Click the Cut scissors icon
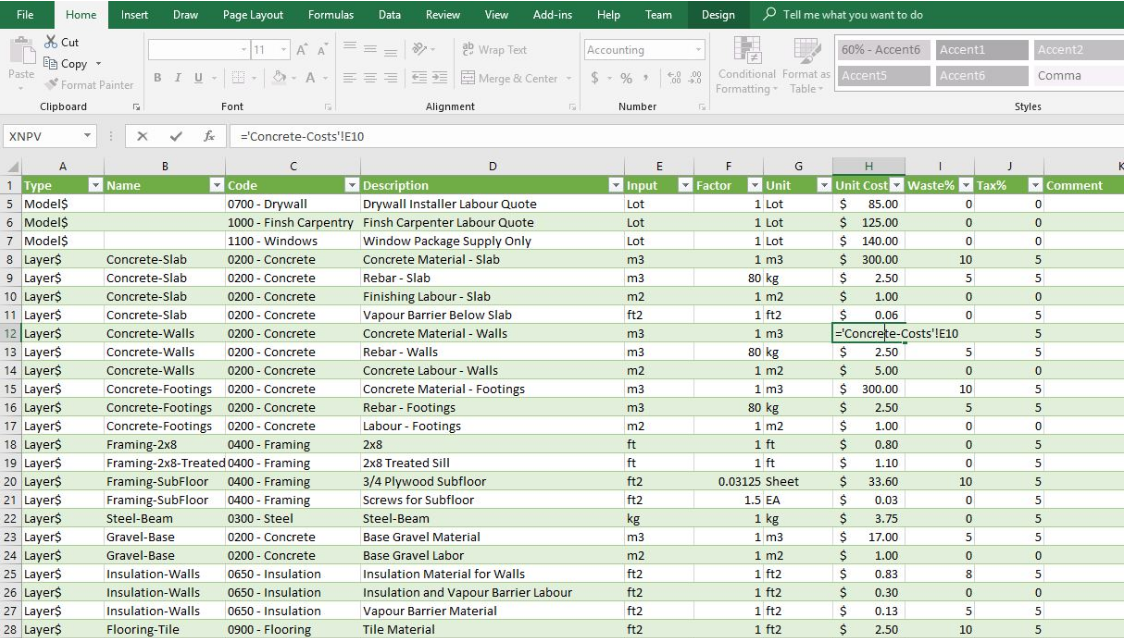The width and height of the screenshot is (1125, 638). coord(51,43)
